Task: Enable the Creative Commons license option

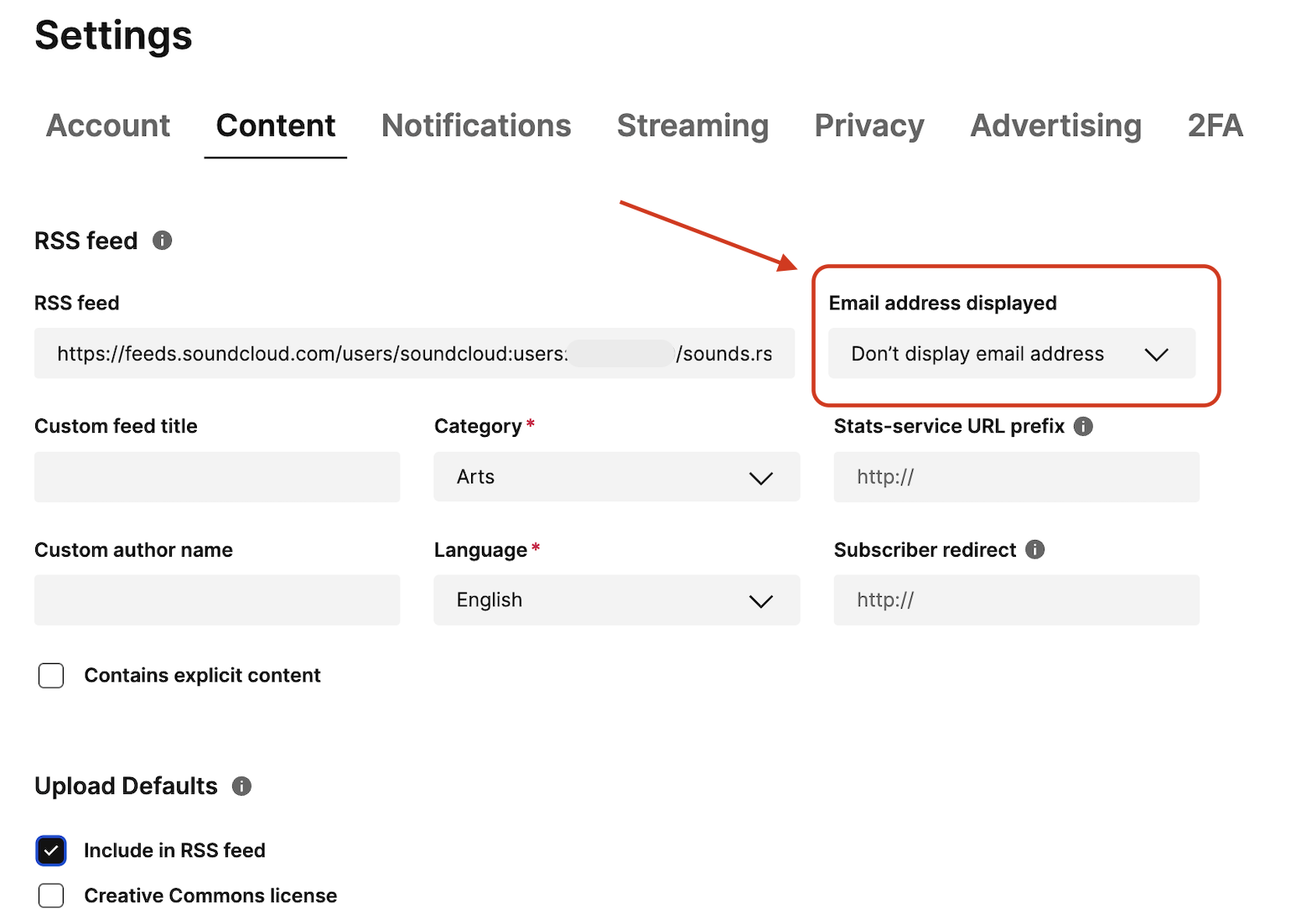Action: [50, 895]
